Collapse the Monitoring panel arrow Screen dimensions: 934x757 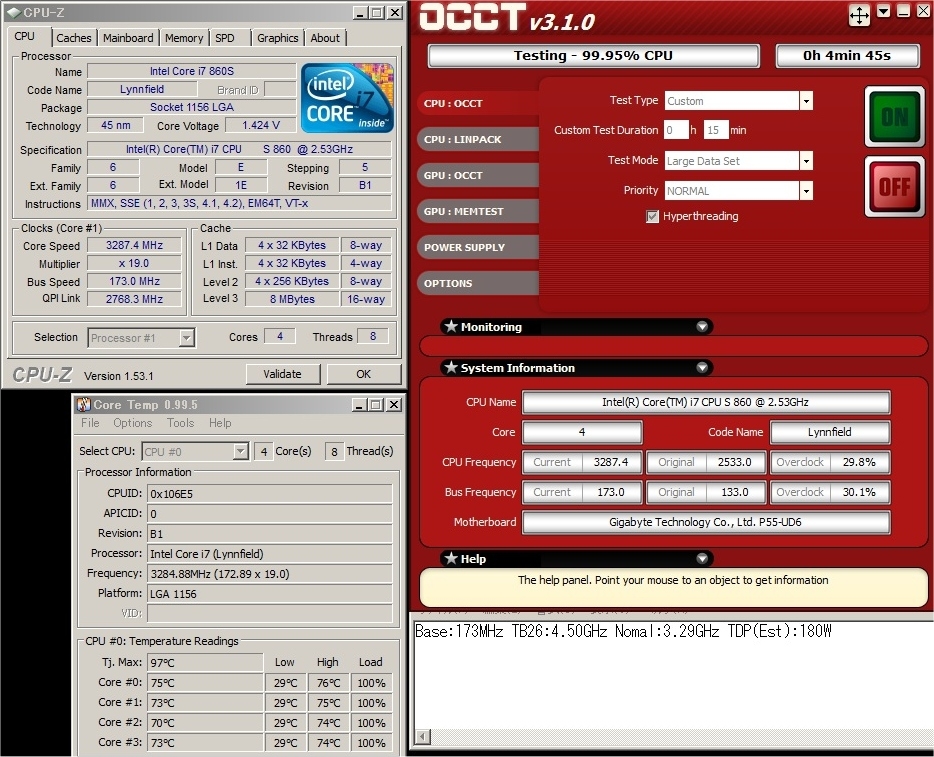coord(702,326)
